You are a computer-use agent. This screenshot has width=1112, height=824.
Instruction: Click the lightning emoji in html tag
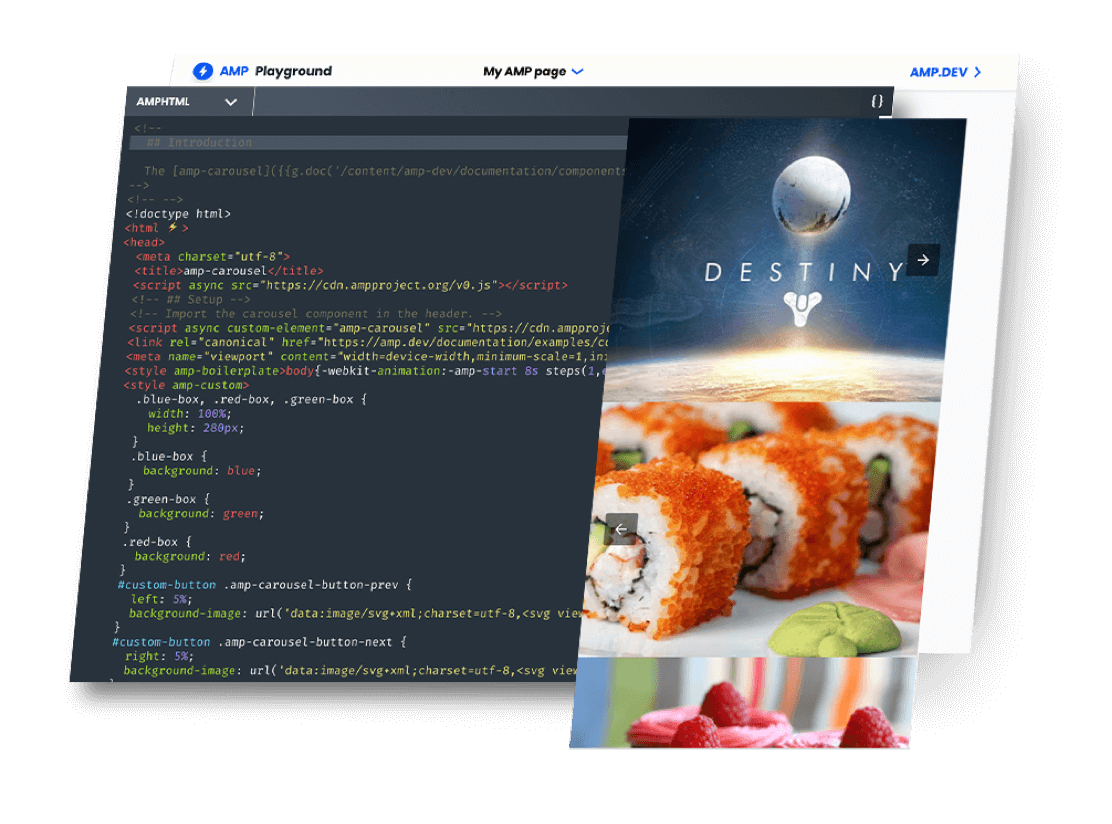(x=172, y=228)
